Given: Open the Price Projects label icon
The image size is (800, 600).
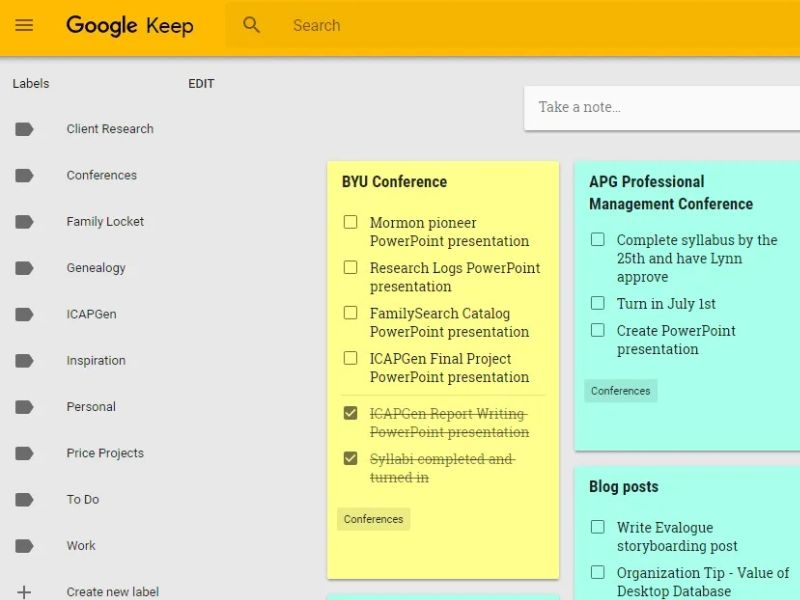Looking at the screenshot, I should point(25,453).
